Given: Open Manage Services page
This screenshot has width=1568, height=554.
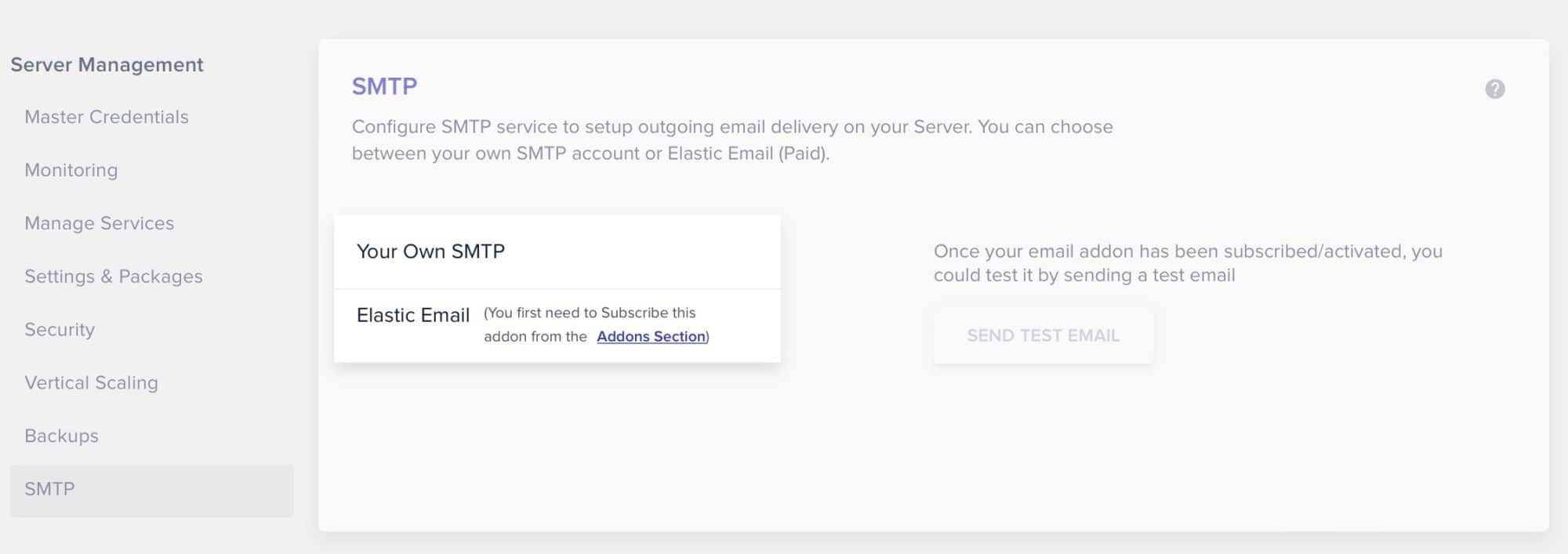Looking at the screenshot, I should coord(100,223).
